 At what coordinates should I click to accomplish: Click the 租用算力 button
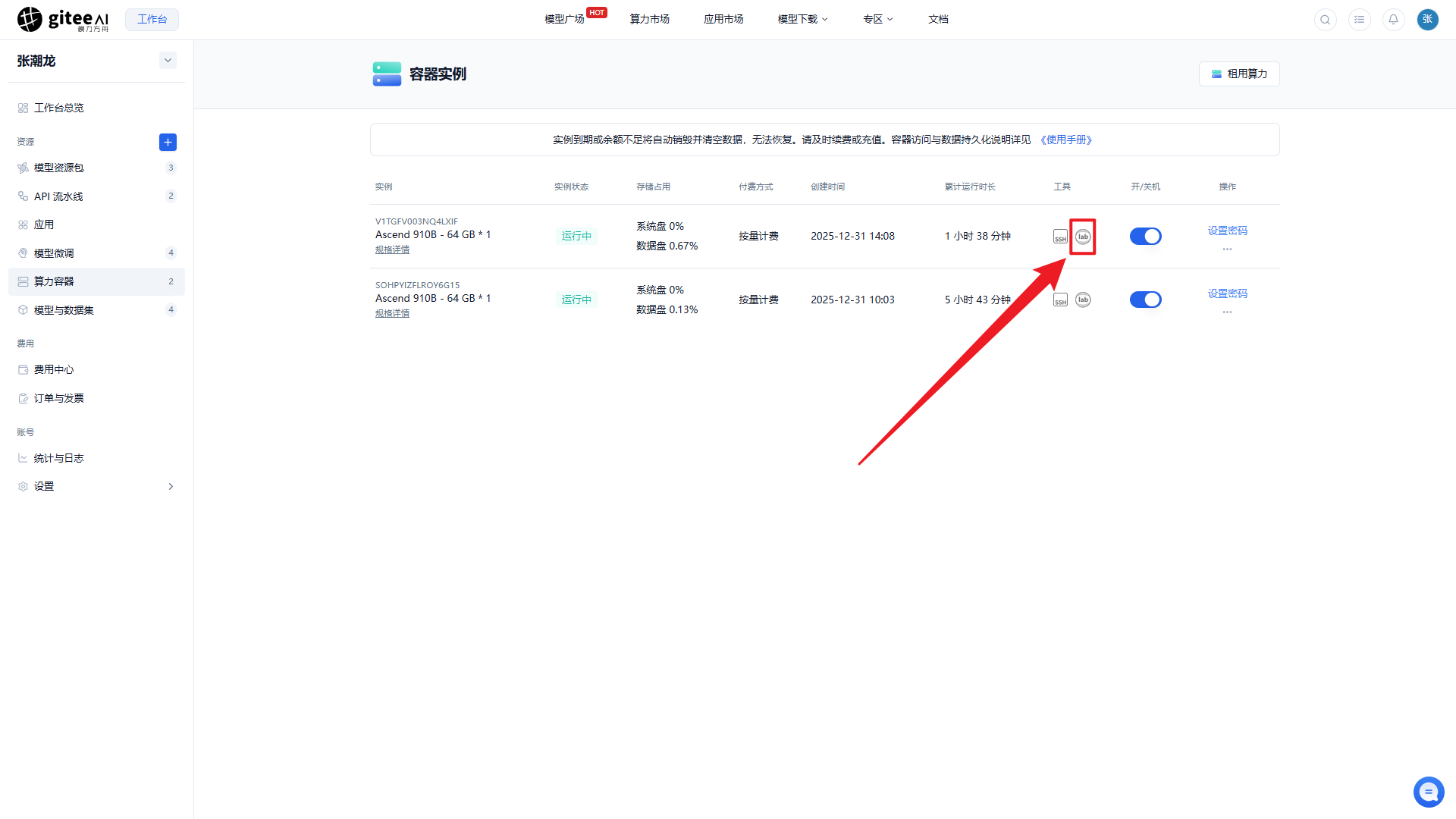pos(1239,74)
